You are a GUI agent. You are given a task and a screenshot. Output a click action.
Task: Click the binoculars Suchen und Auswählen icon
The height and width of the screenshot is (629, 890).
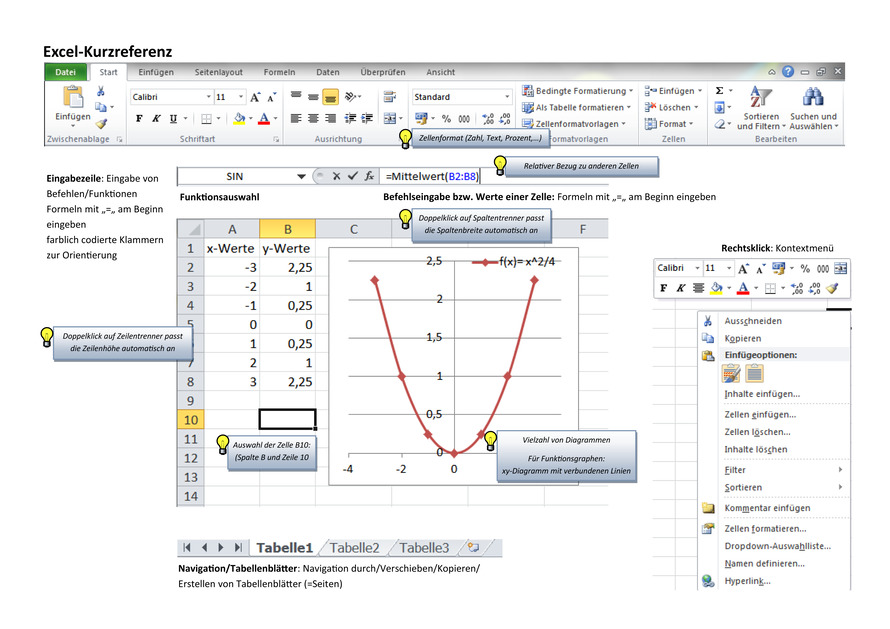tap(813, 97)
